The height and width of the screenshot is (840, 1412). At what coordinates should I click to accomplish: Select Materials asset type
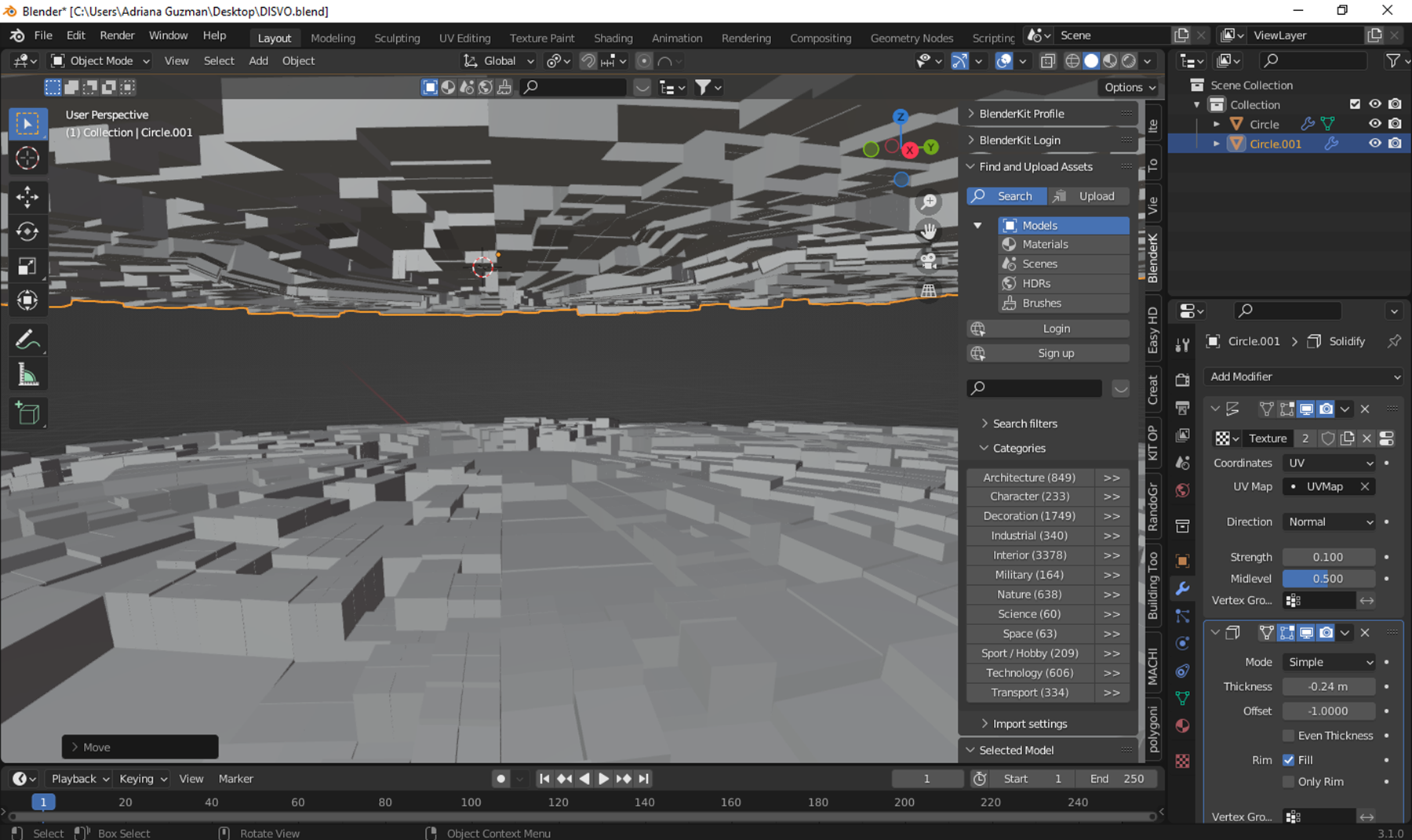[x=1064, y=244]
